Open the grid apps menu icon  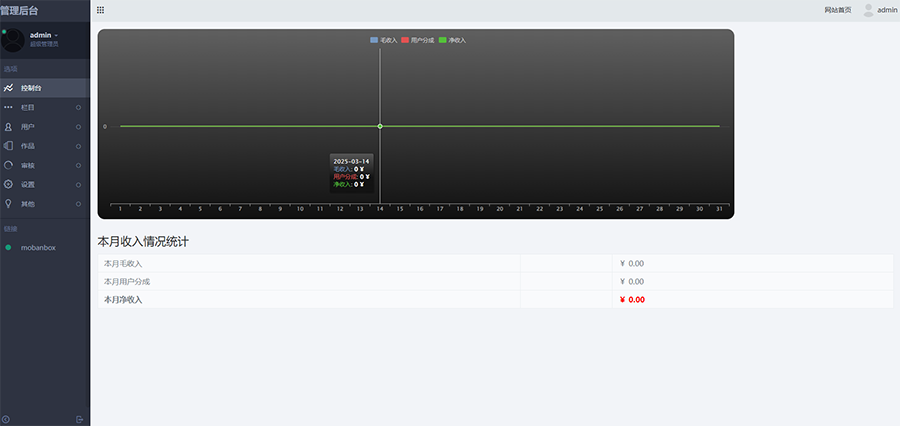(100, 10)
